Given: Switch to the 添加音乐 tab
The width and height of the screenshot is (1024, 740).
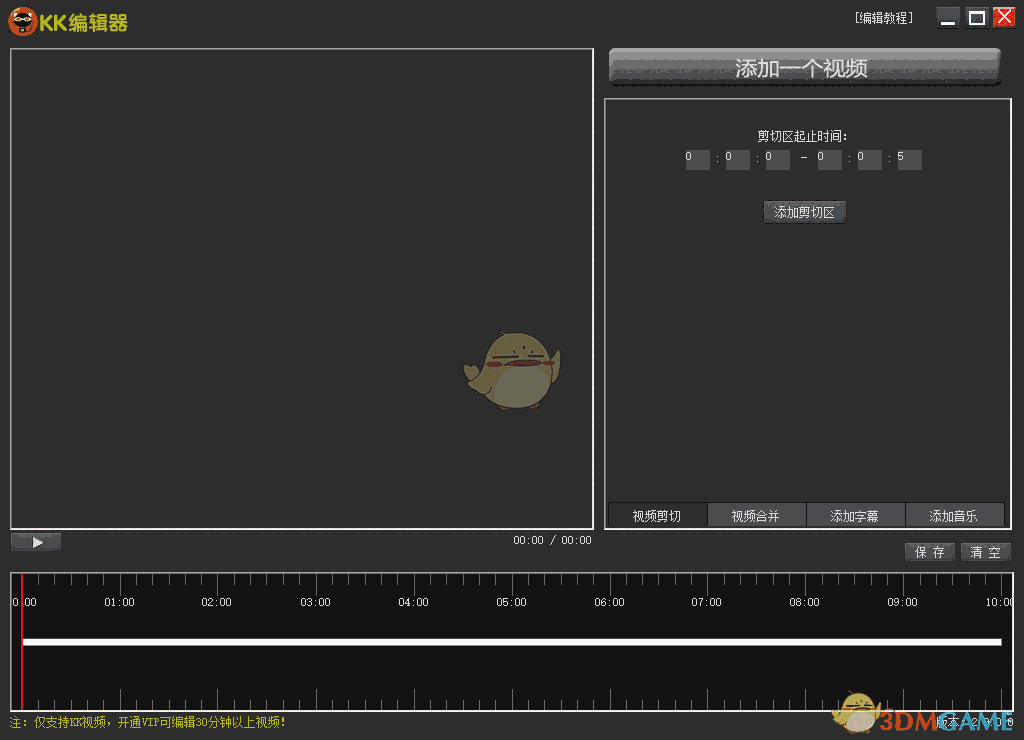Looking at the screenshot, I should pyautogui.click(x=954, y=516).
